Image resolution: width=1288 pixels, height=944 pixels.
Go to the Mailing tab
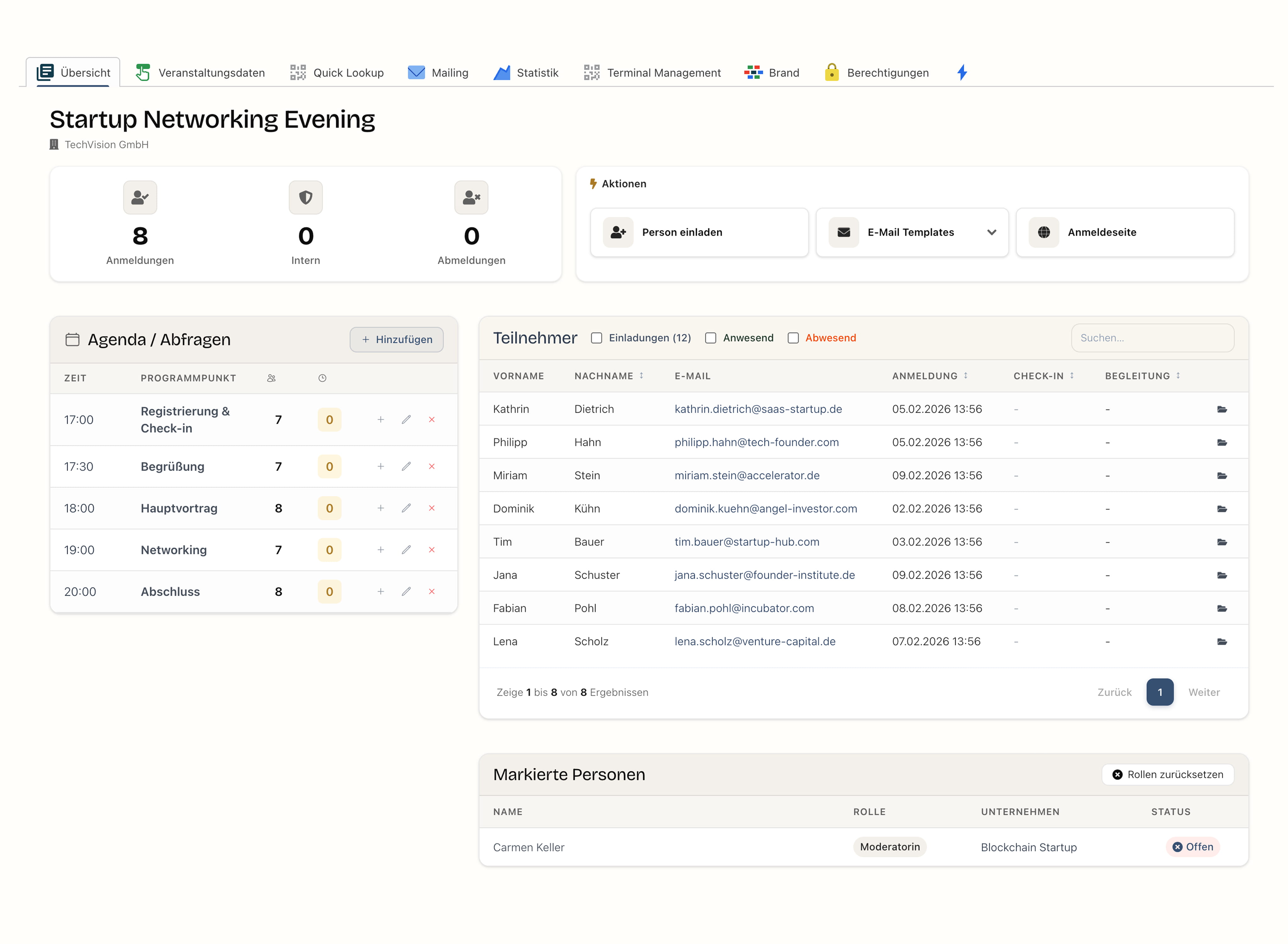tap(438, 73)
